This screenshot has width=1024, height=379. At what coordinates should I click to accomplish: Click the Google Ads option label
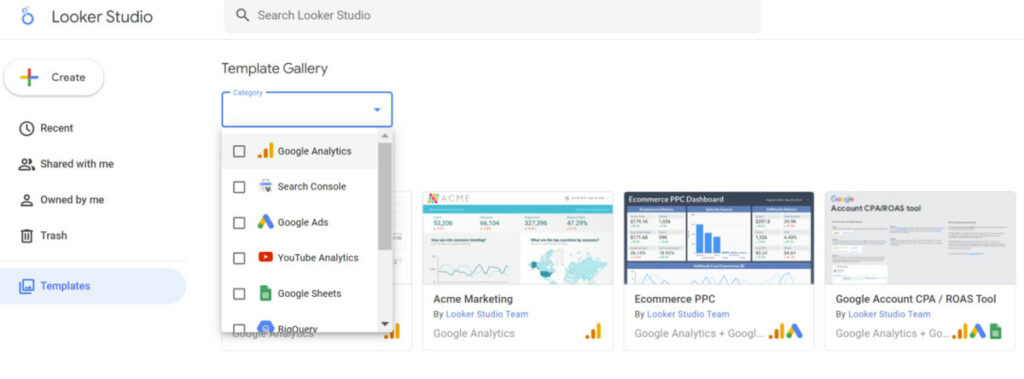303,222
